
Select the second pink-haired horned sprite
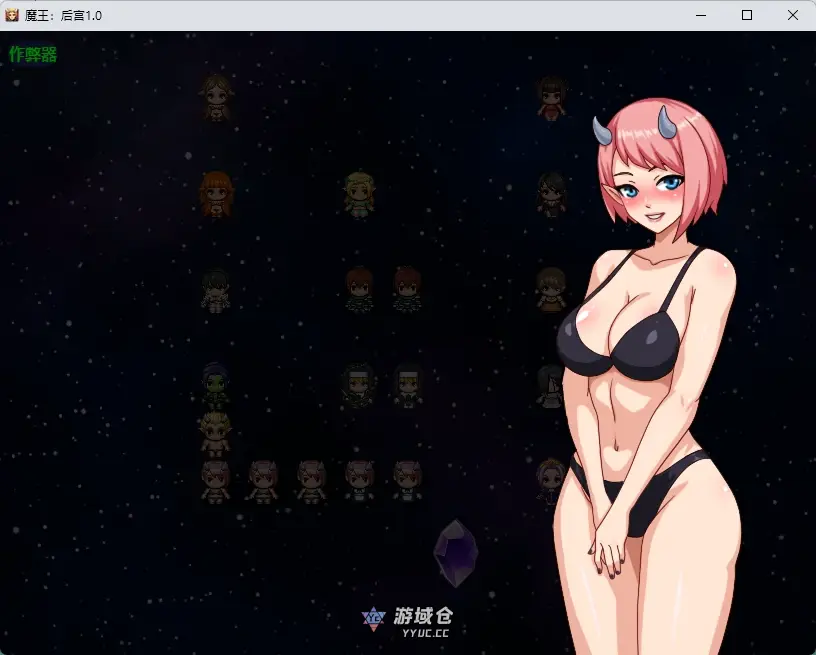pos(263,482)
